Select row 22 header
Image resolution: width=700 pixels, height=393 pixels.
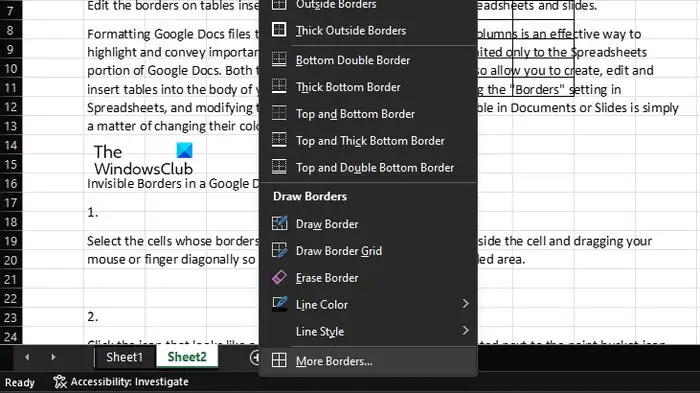click(x=11, y=298)
